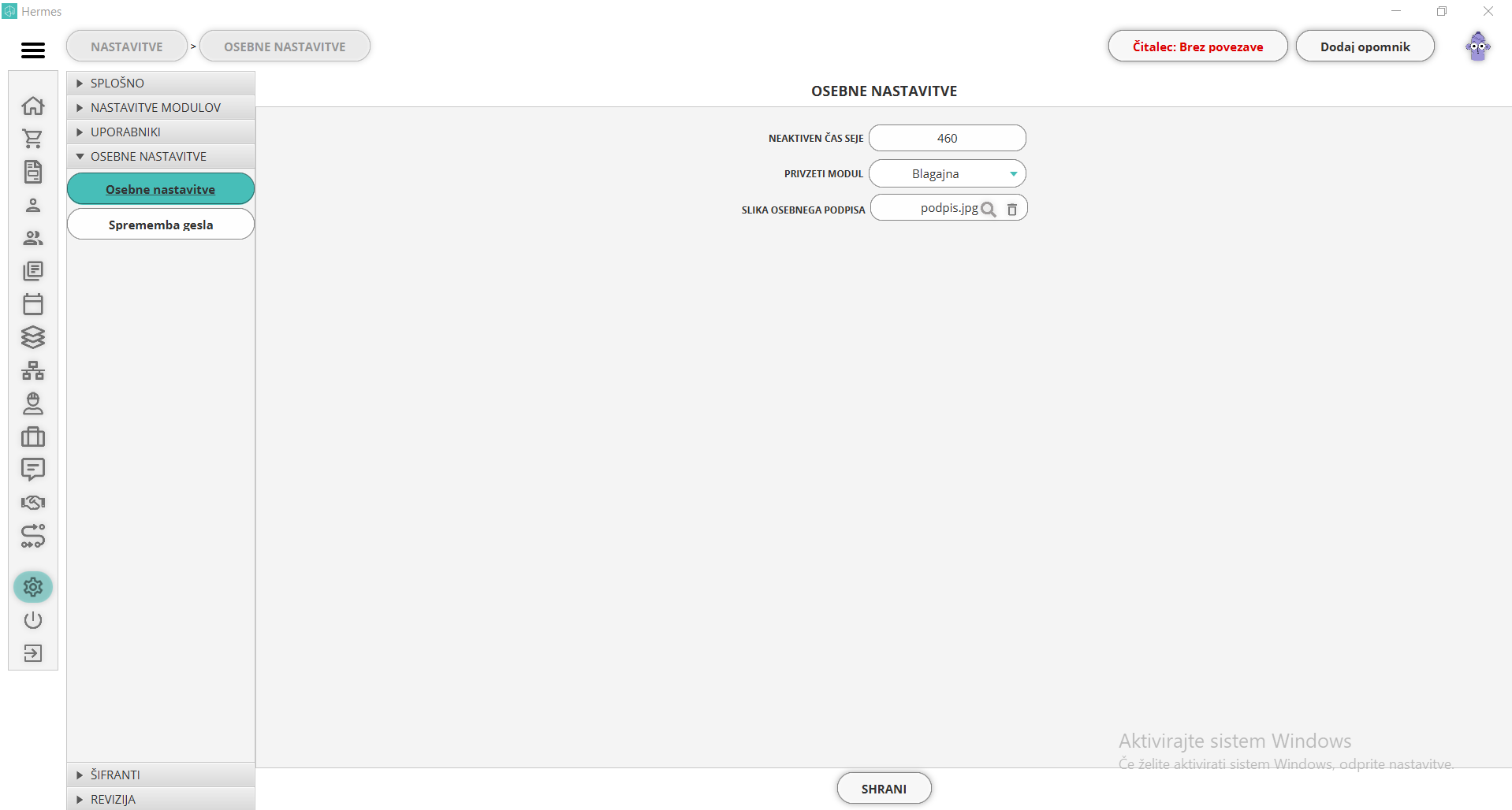Open the calendar icon in sidebar
The height and width of the screenshot is (810, 1512).
point(33,304)
